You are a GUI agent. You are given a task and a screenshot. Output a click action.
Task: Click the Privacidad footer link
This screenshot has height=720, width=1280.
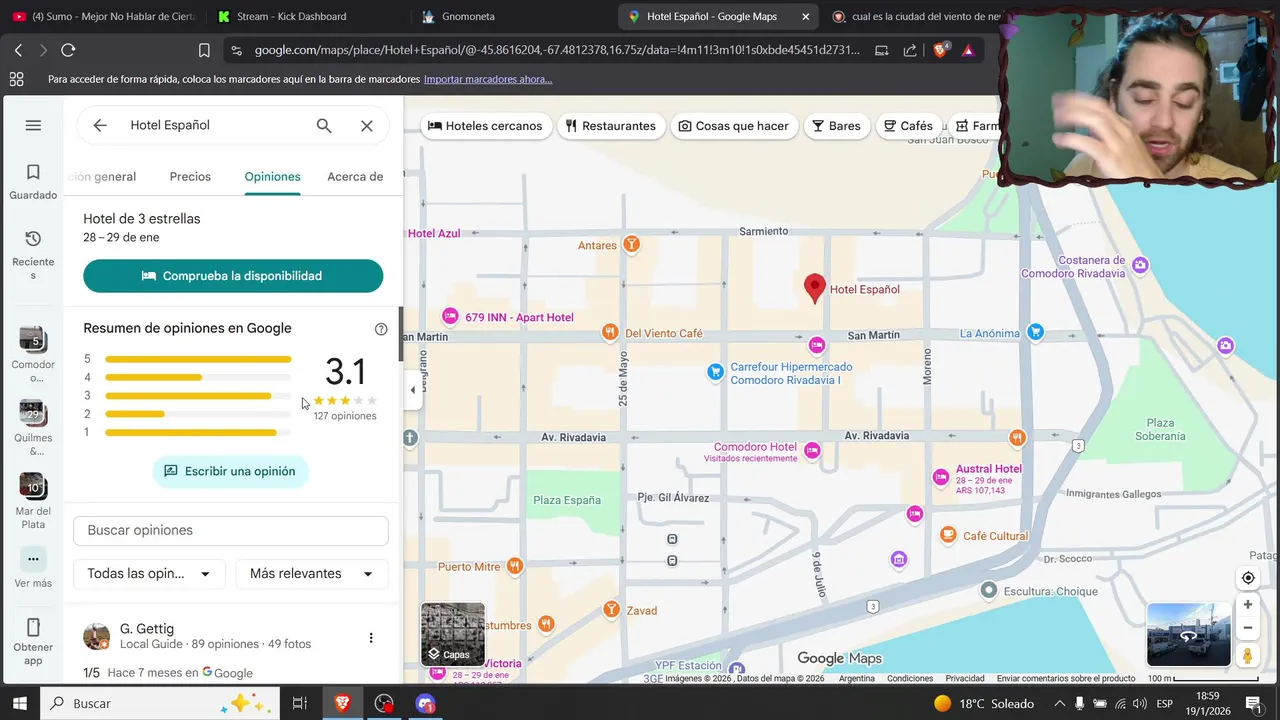pos(965,678)
